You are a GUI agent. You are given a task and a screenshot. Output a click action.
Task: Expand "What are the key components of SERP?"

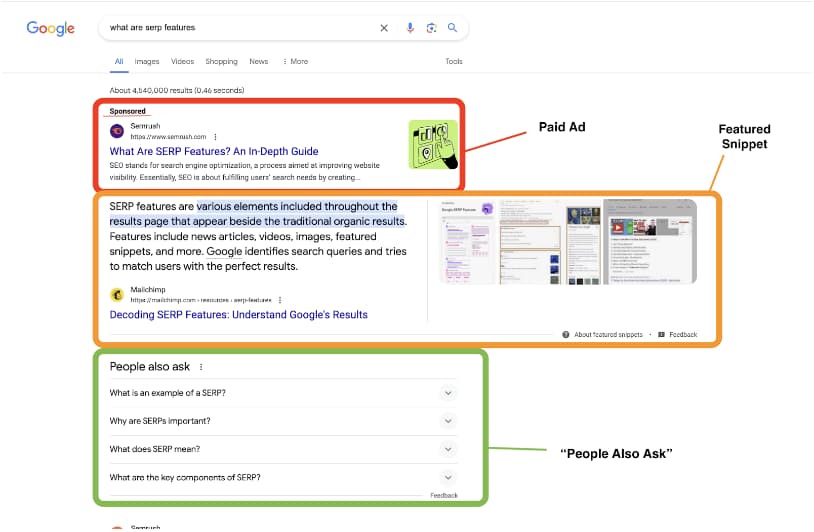448,477
